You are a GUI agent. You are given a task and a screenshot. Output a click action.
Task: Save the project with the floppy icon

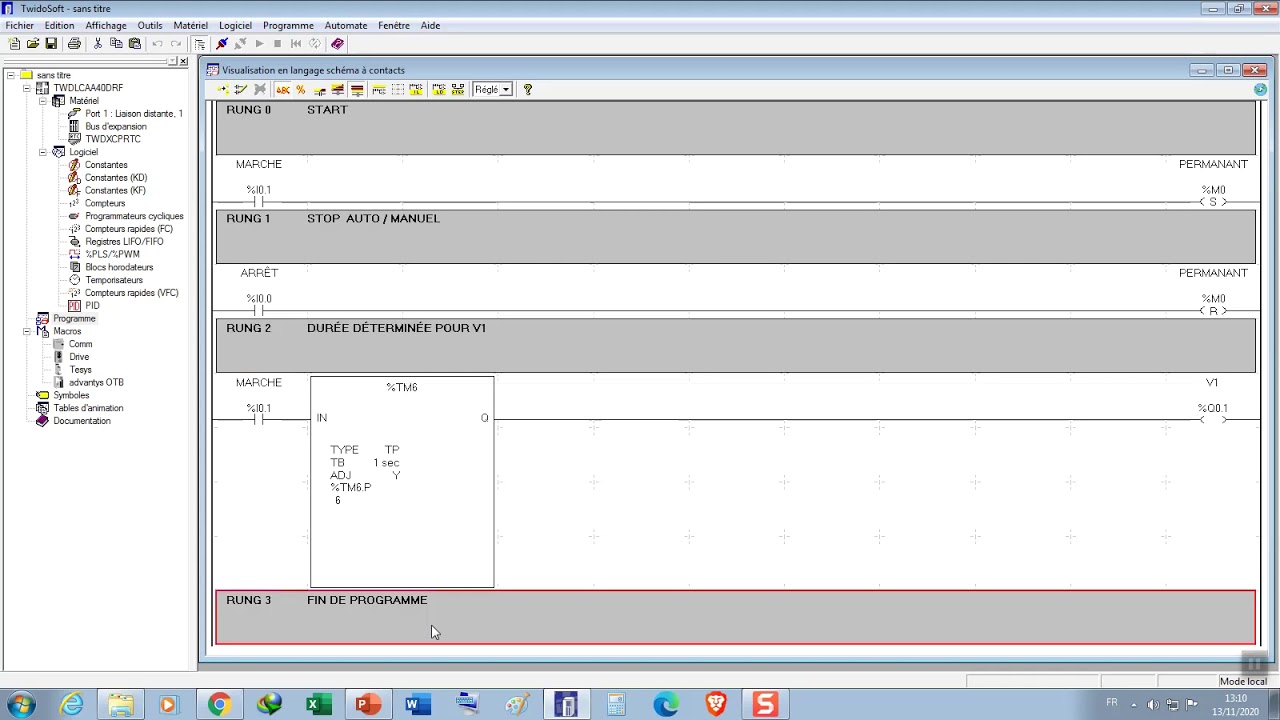coord(50,44)
